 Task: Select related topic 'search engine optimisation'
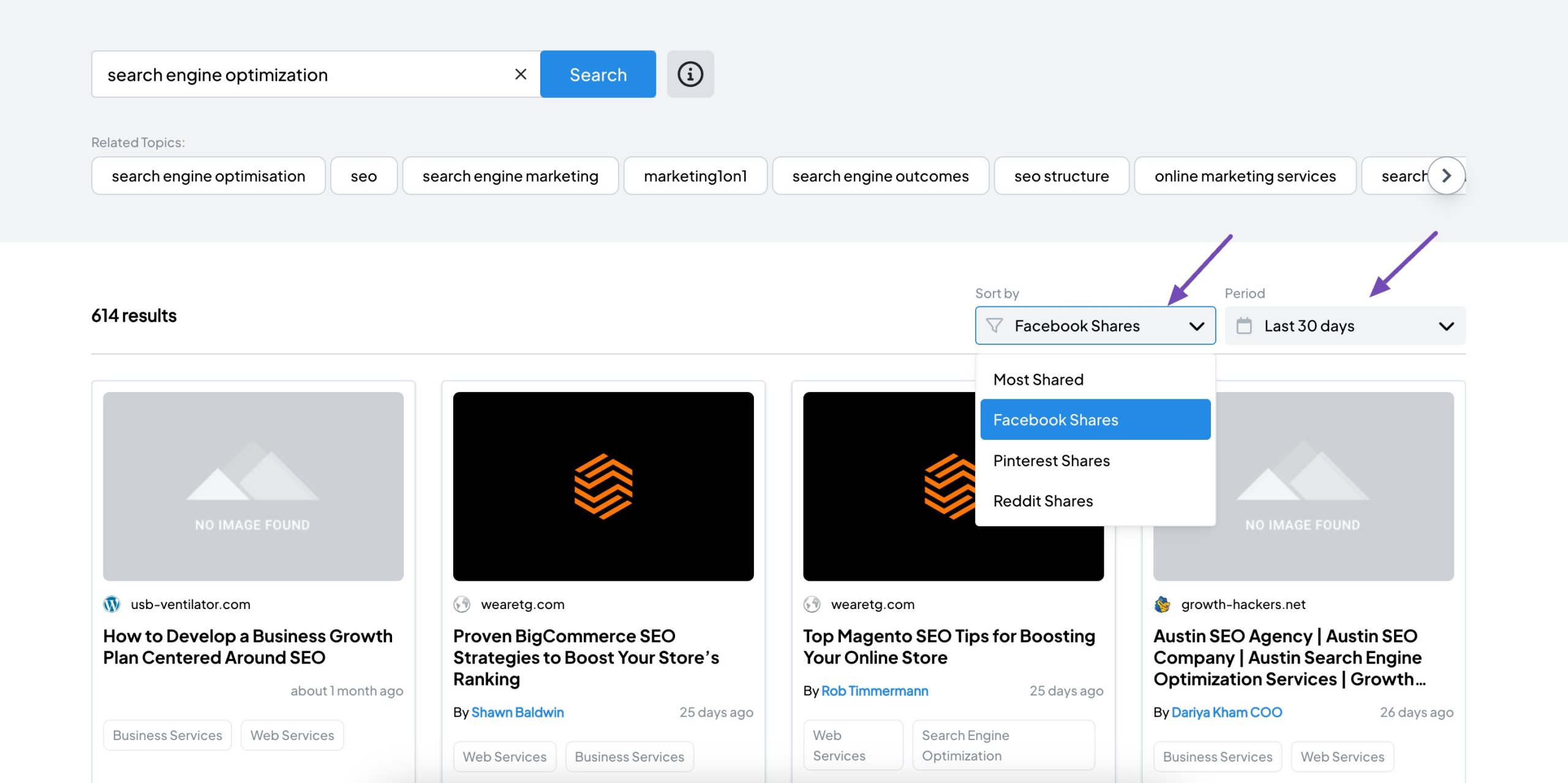[x=208, y=176]
